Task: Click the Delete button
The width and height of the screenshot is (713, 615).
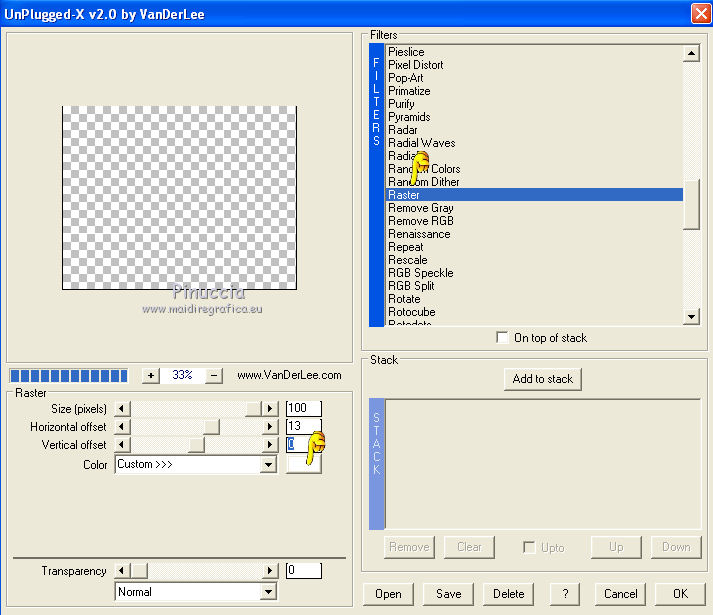Action: (x=508, y=594)
